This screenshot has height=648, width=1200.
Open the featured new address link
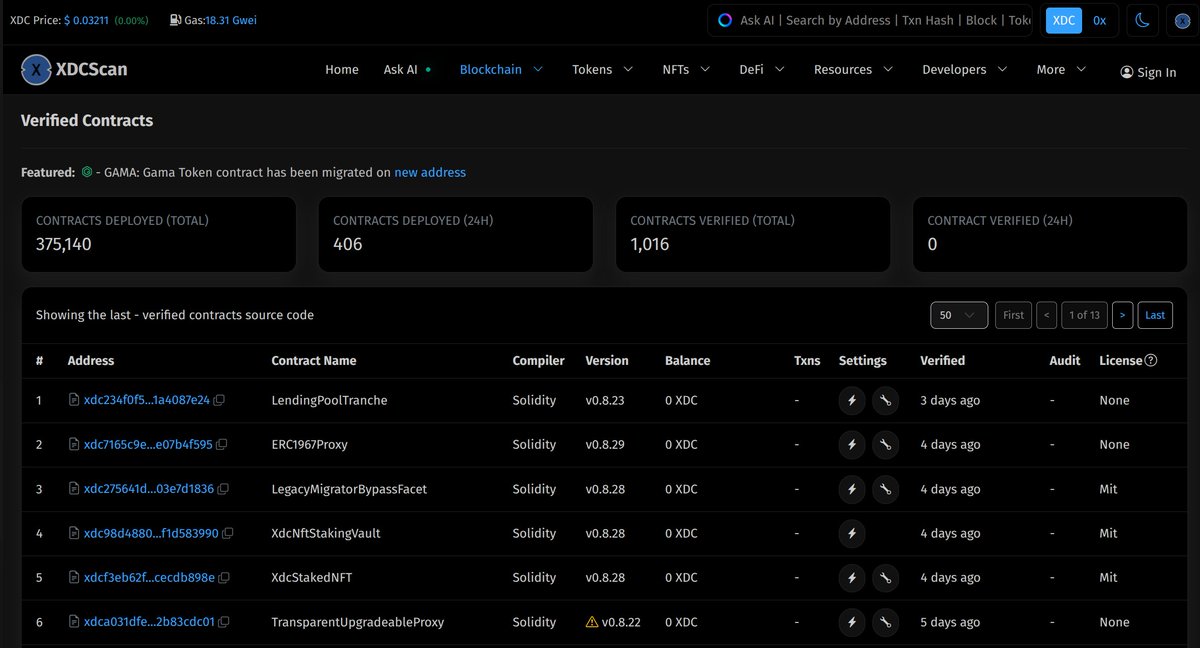(x=430, y=172)
